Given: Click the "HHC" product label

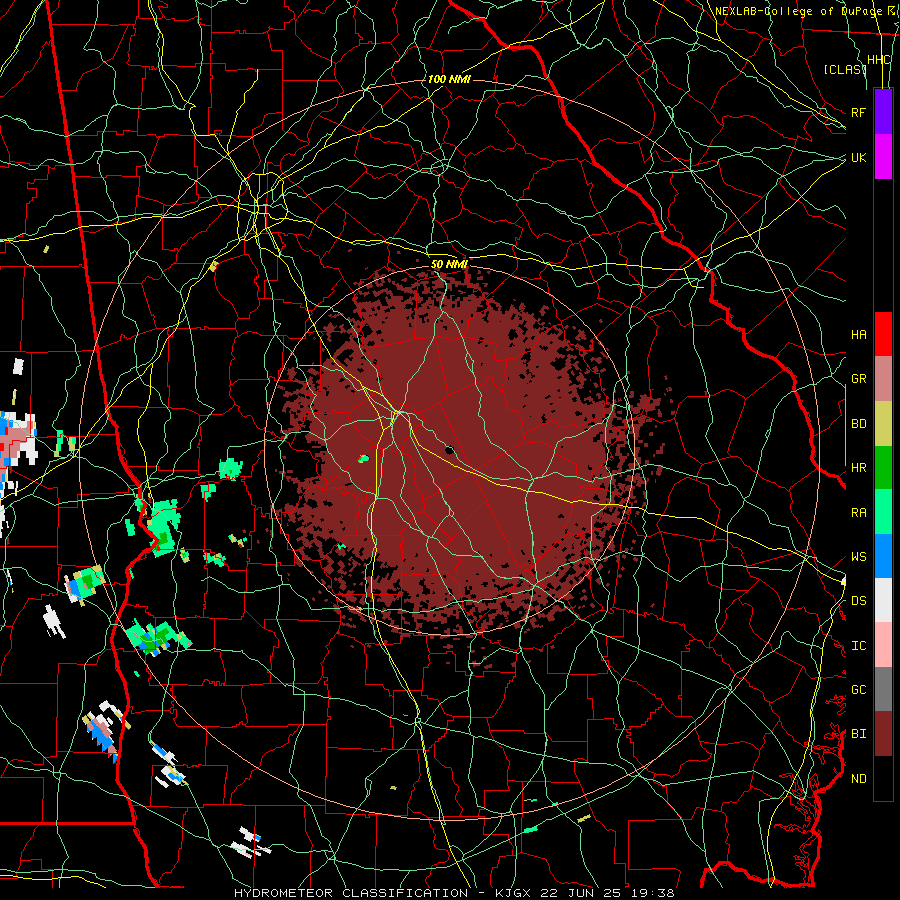Looking at the screenshot, I should (879, 60).
